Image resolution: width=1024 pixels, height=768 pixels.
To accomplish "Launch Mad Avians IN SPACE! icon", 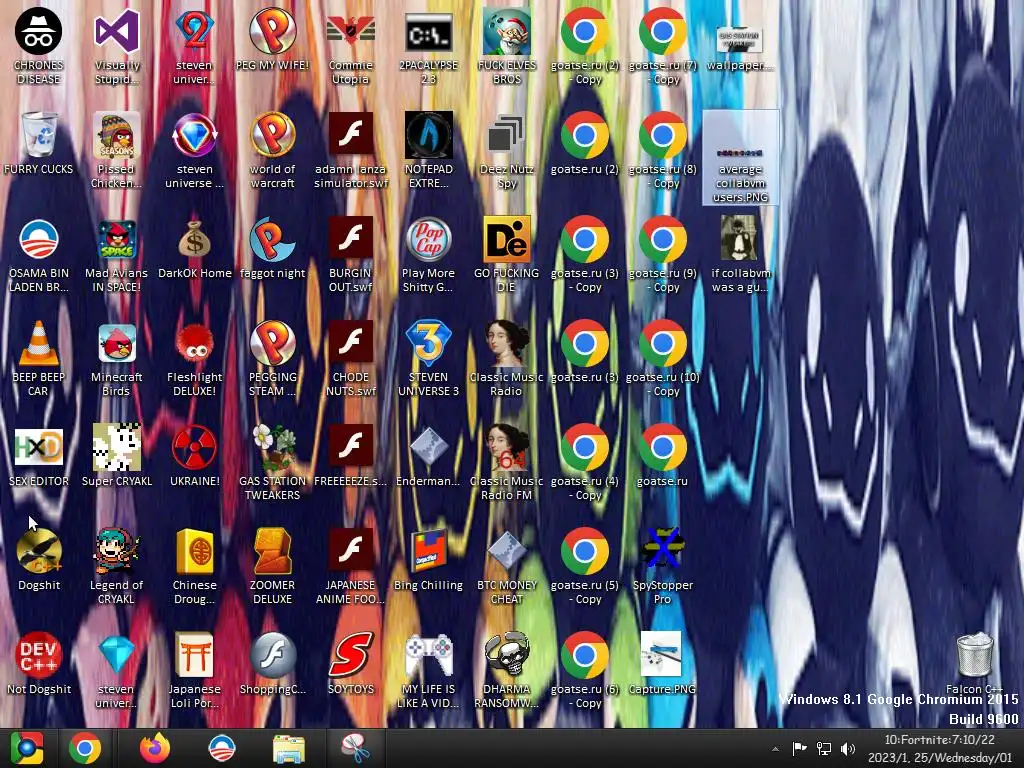I will [x=116, y=255].
